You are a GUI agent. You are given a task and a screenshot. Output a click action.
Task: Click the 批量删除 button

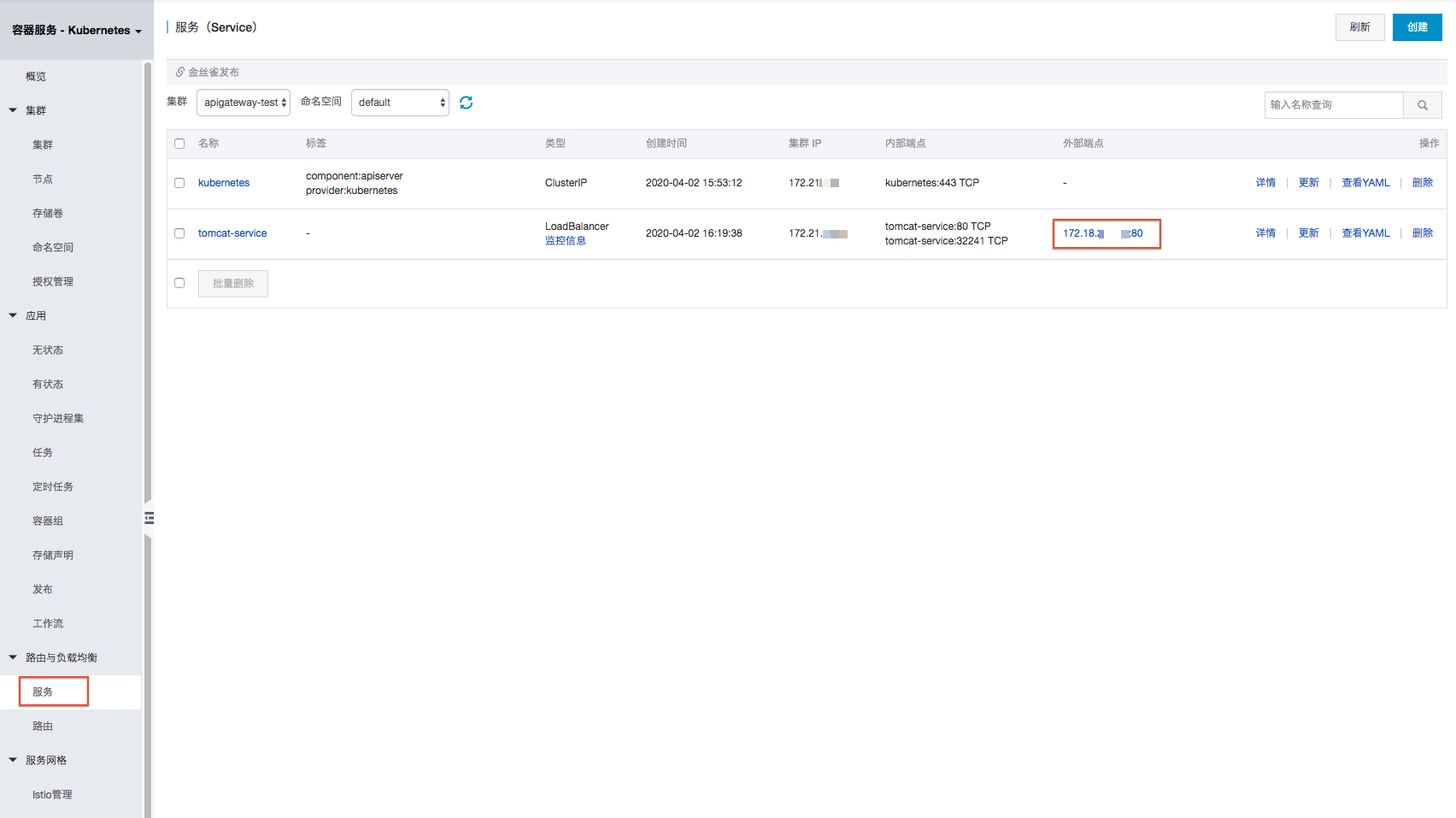tap(233, 284)
